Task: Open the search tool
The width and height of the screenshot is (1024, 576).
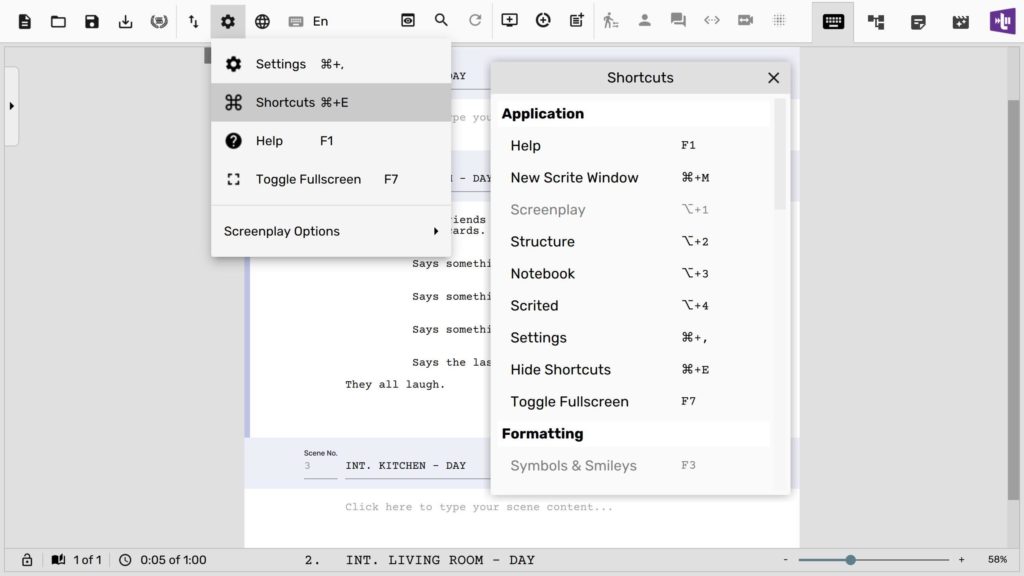Action: click(441, 20)
